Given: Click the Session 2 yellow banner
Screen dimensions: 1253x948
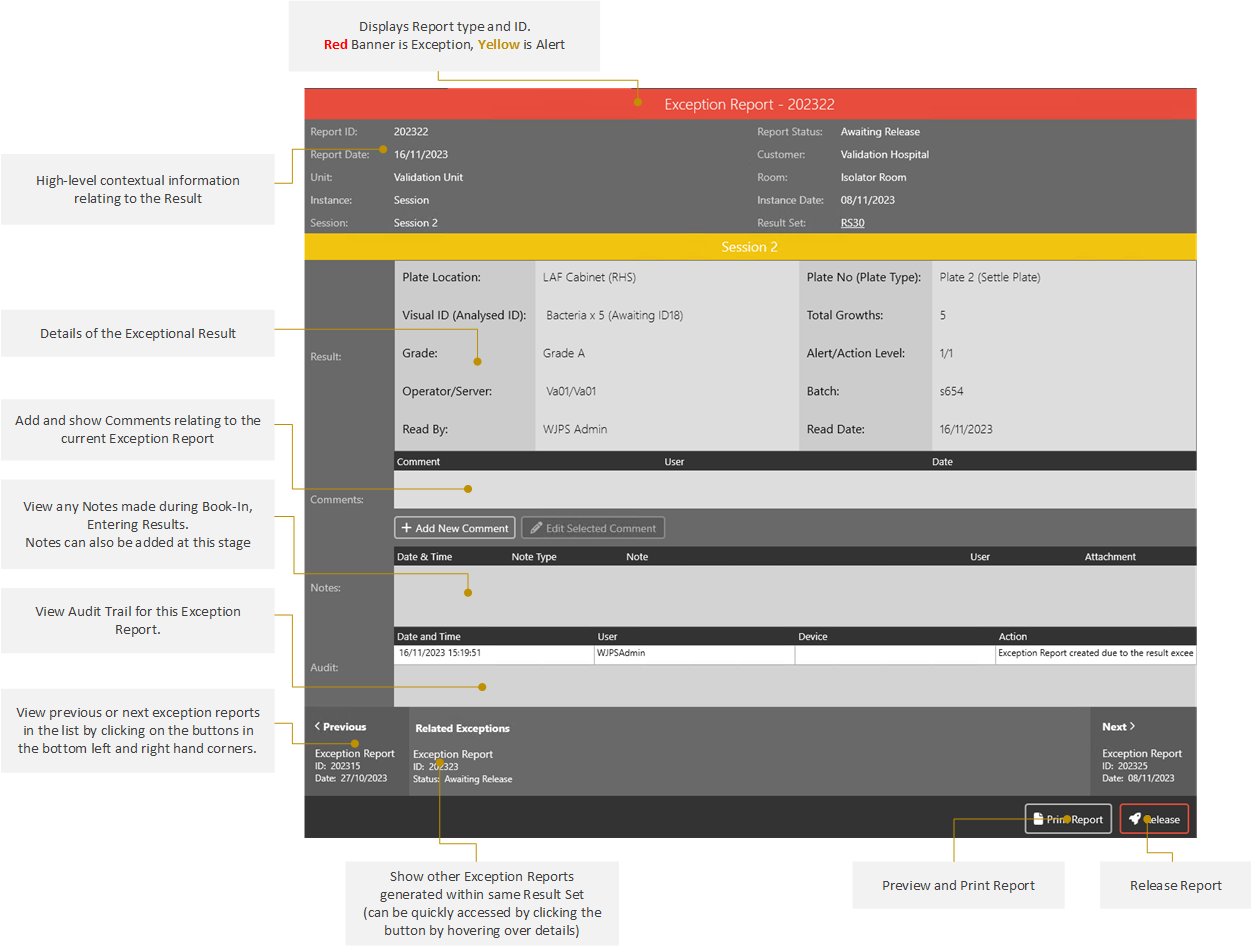Looking at the screenshot, I should click(750, 246).
